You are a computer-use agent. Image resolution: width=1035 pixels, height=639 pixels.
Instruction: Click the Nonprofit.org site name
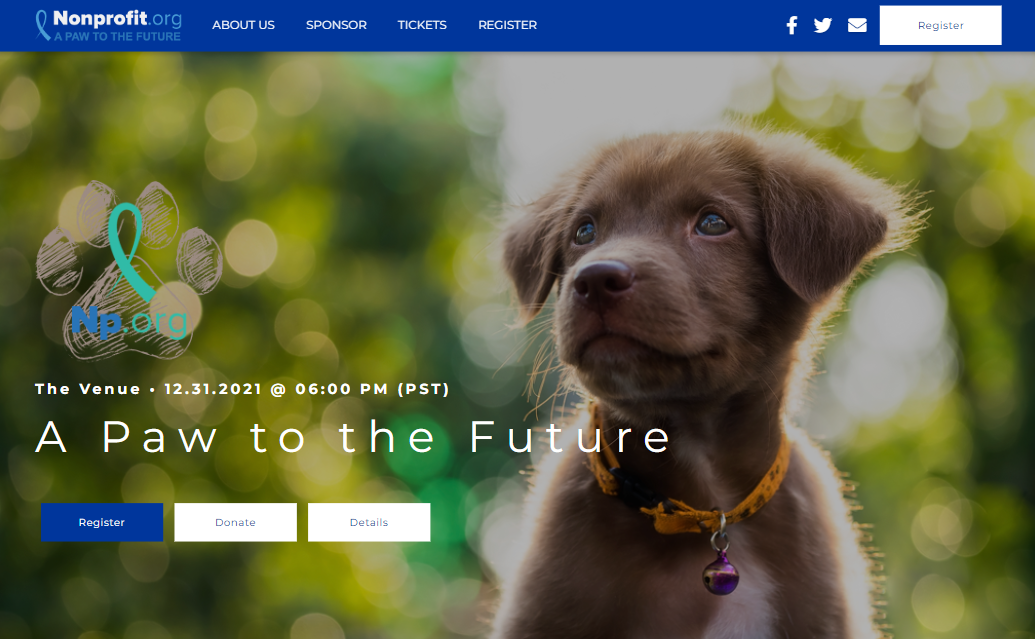[117, 18]
